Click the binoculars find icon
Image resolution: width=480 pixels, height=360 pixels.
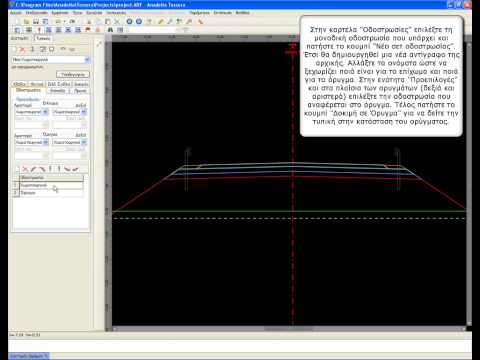click(x=110, y=30)
